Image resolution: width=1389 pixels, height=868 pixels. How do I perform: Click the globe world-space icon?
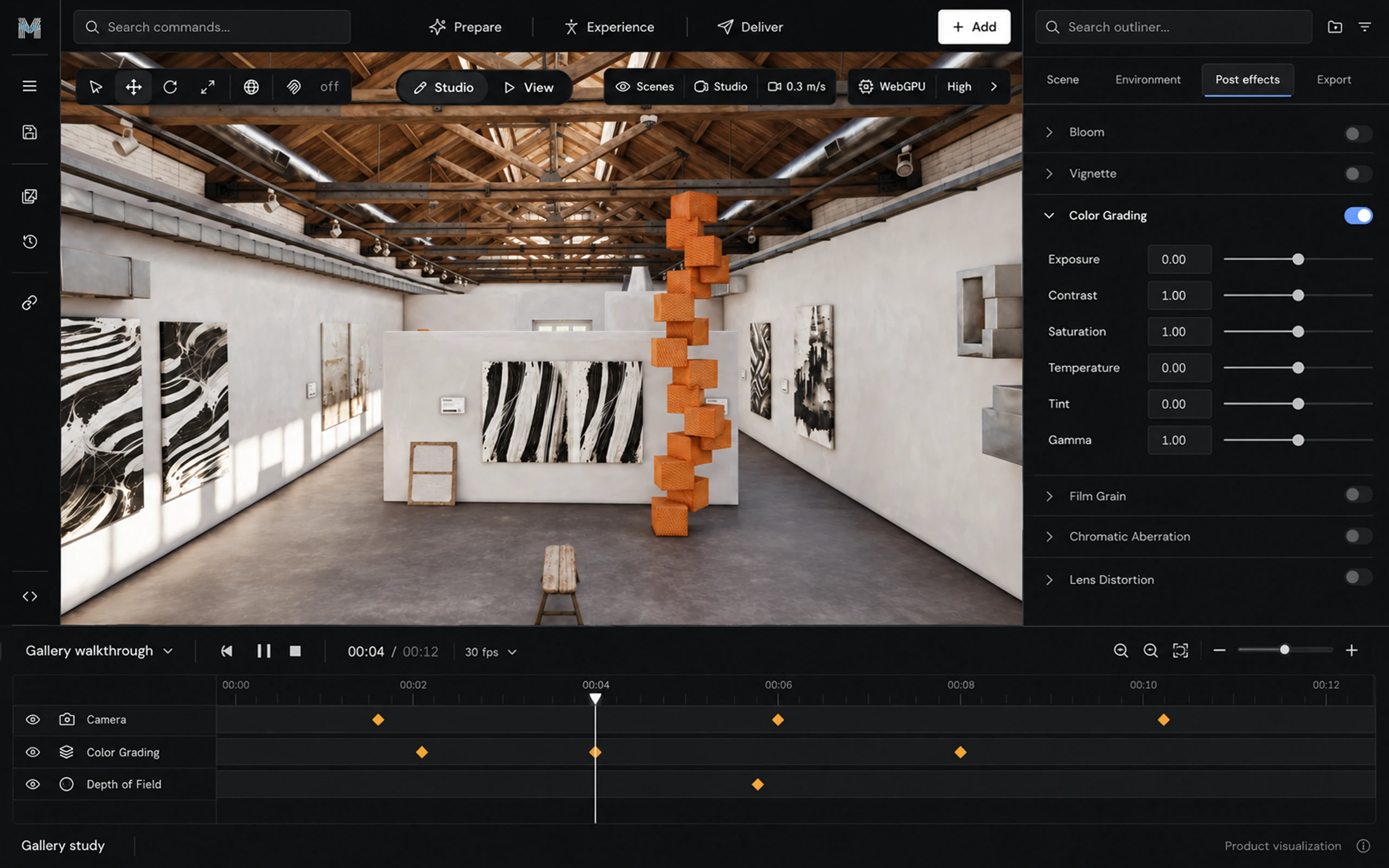(x=251, y=87)
